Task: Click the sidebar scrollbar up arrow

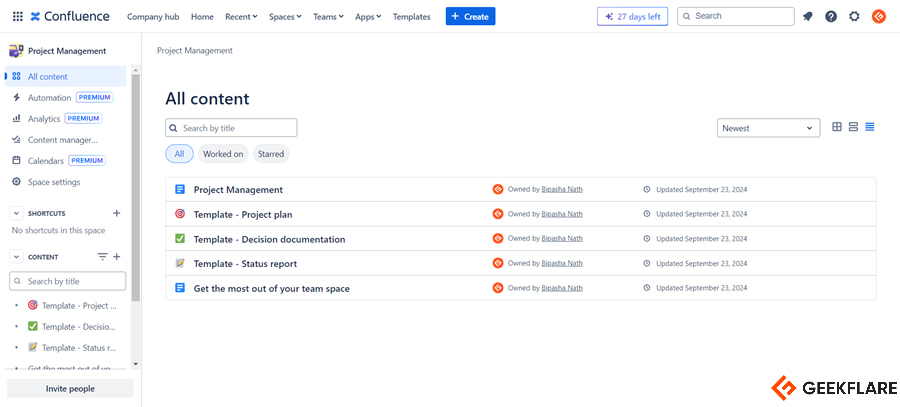Action: pyautogui.click(x=135, y=71)
